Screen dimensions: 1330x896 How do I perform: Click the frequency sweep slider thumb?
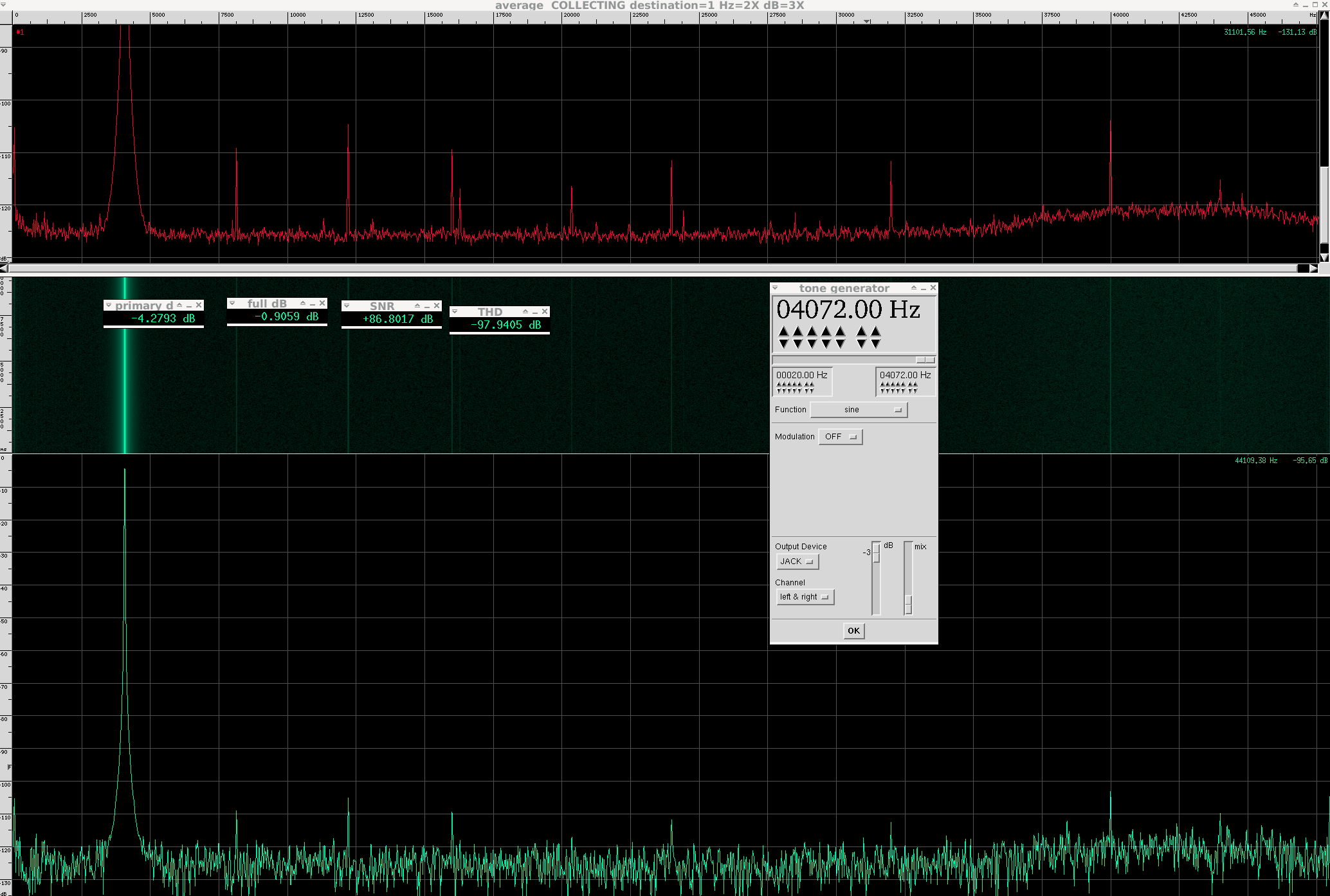pyautogui.click(x=925, y=360)
